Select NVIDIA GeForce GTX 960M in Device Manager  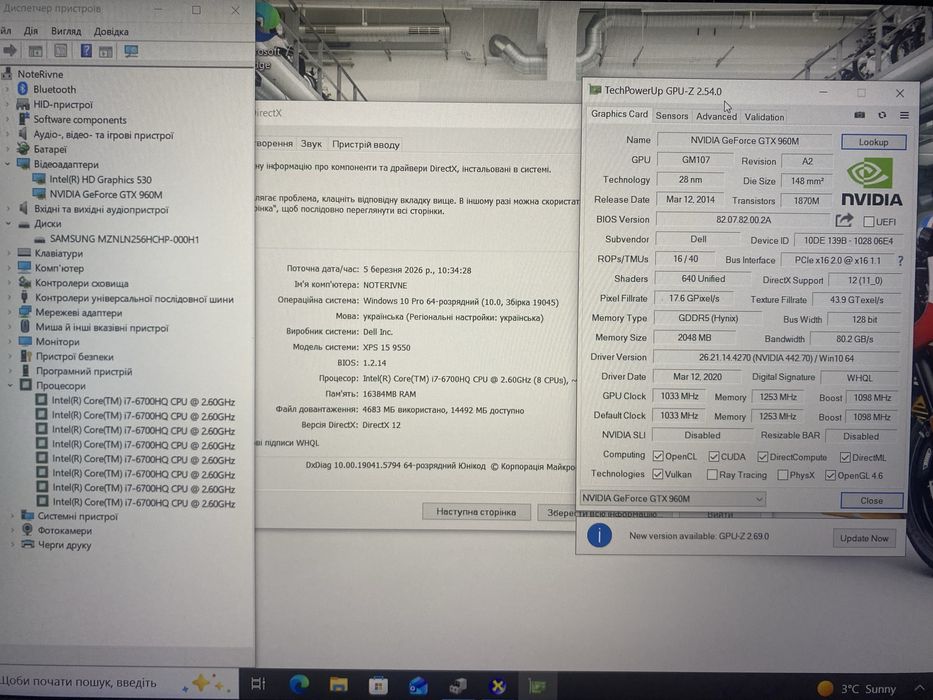coord(105,194)
